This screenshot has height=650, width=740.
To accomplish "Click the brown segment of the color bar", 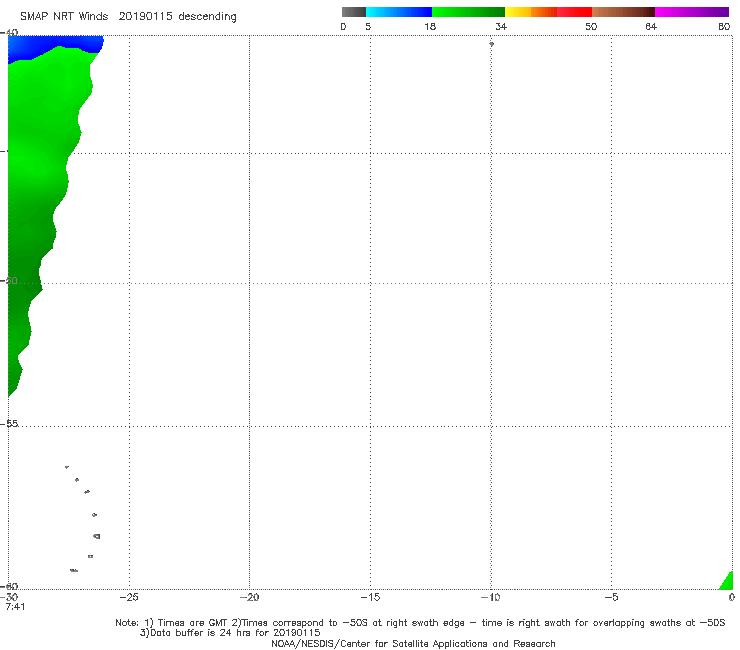I will coord(623,12).
